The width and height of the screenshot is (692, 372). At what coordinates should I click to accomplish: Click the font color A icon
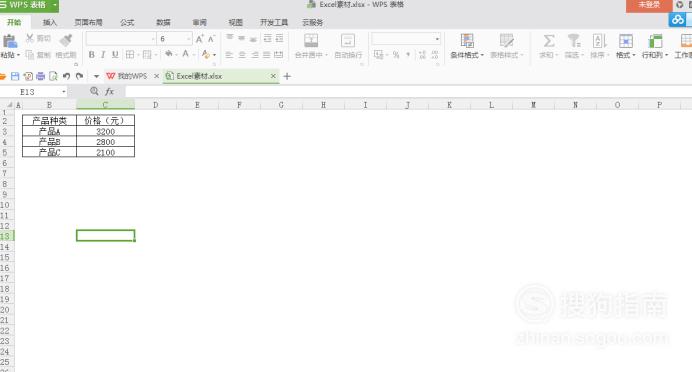[186, 54]
